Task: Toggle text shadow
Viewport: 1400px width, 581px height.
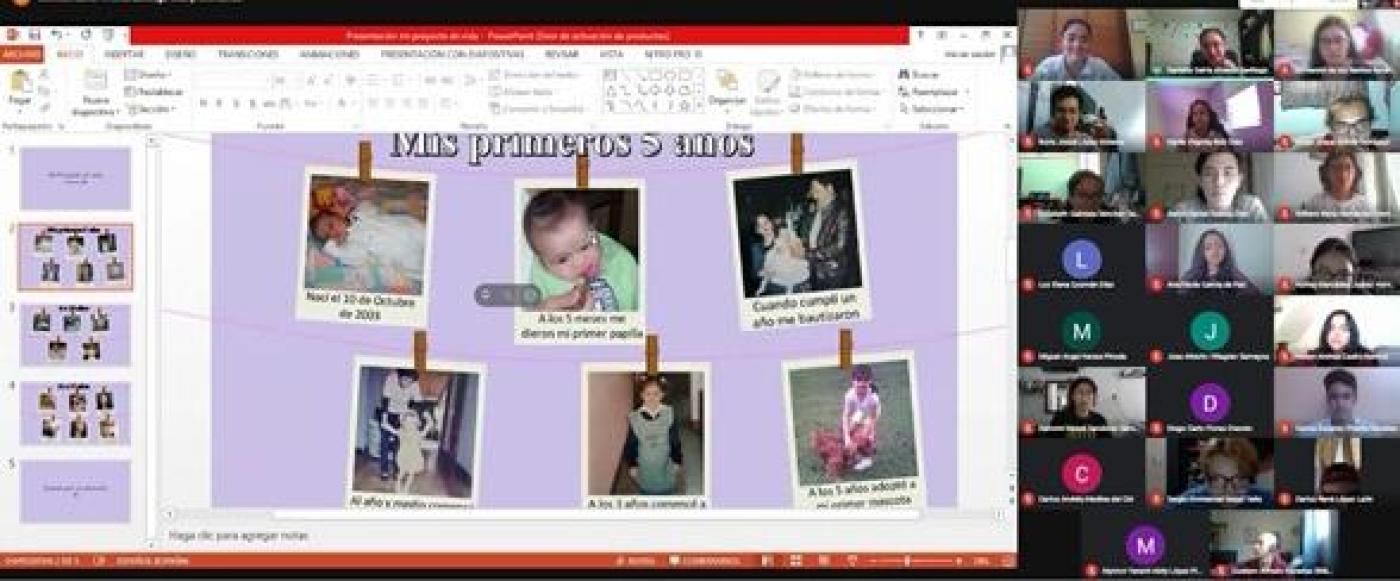Action: coord(253,103)
